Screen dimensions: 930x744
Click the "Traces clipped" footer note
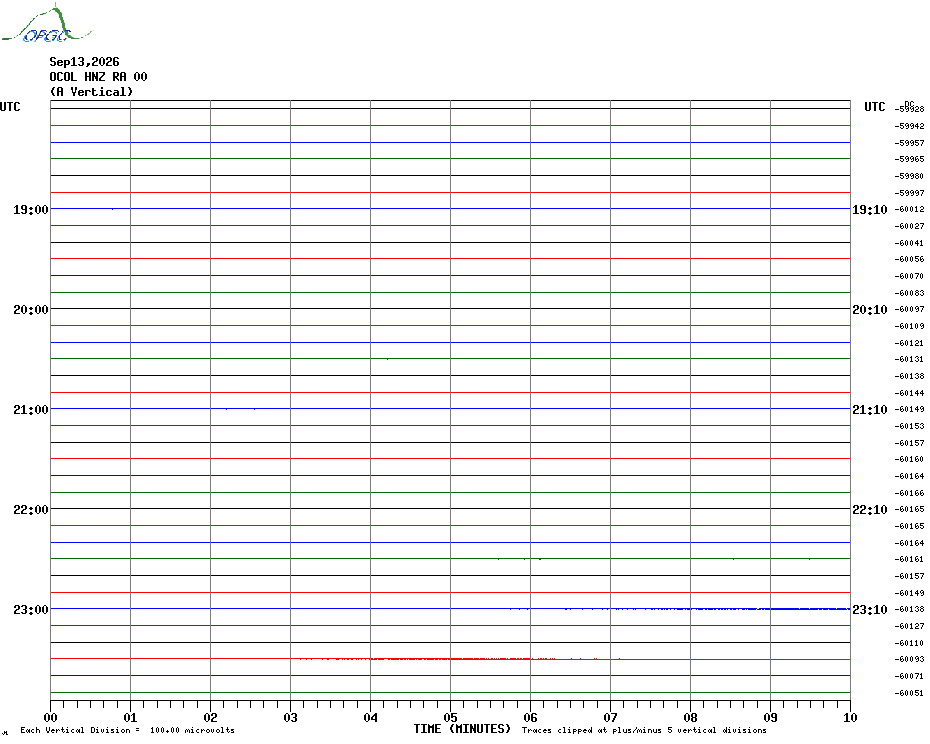click(644, 730)
